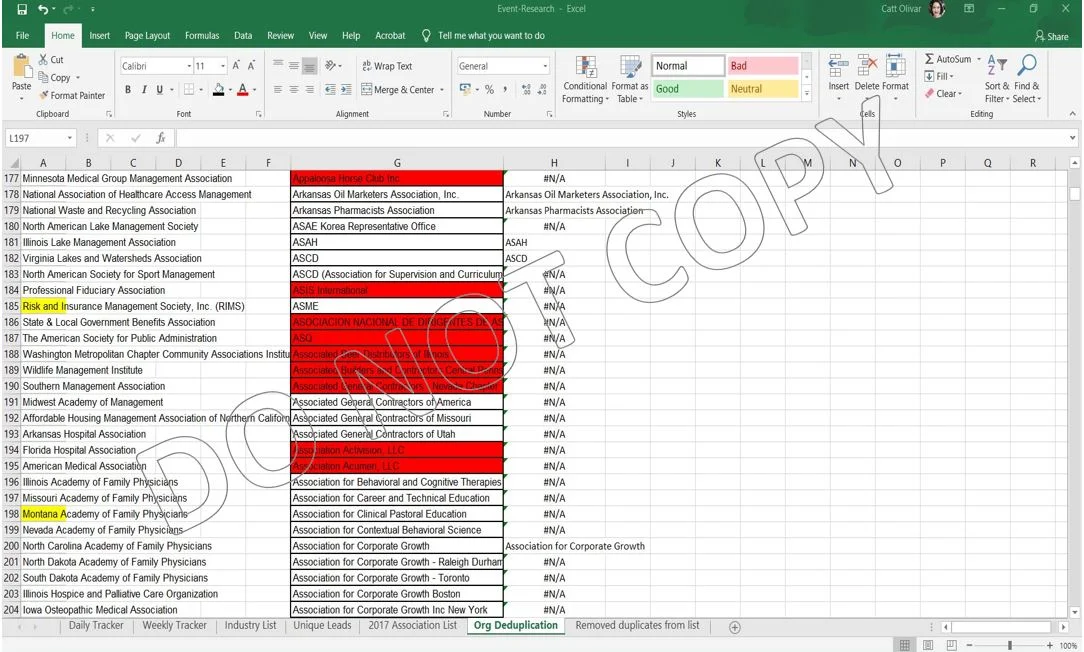Click the Save icon in title bar

(21, 9)
